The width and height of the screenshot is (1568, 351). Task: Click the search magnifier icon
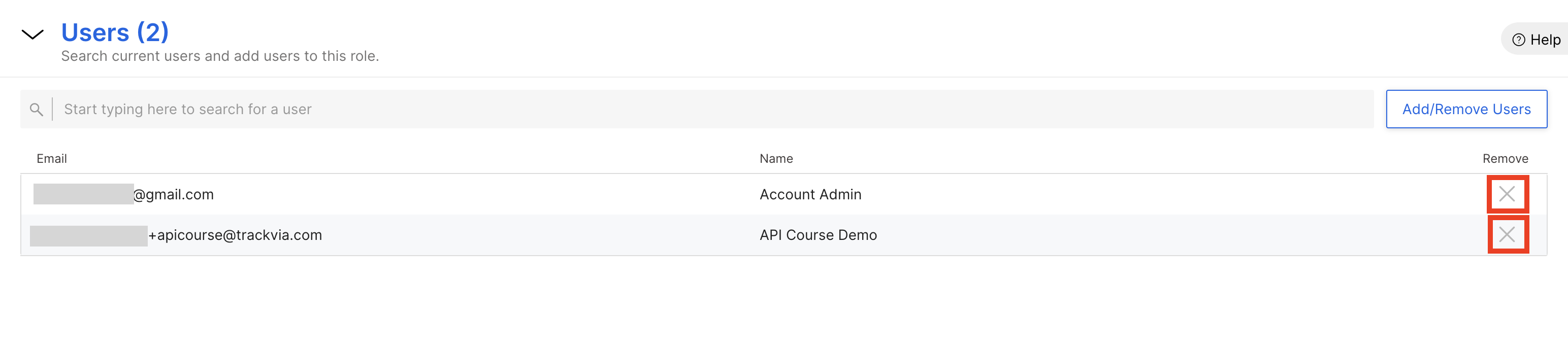pyautogui.click(x=37, y=110)
